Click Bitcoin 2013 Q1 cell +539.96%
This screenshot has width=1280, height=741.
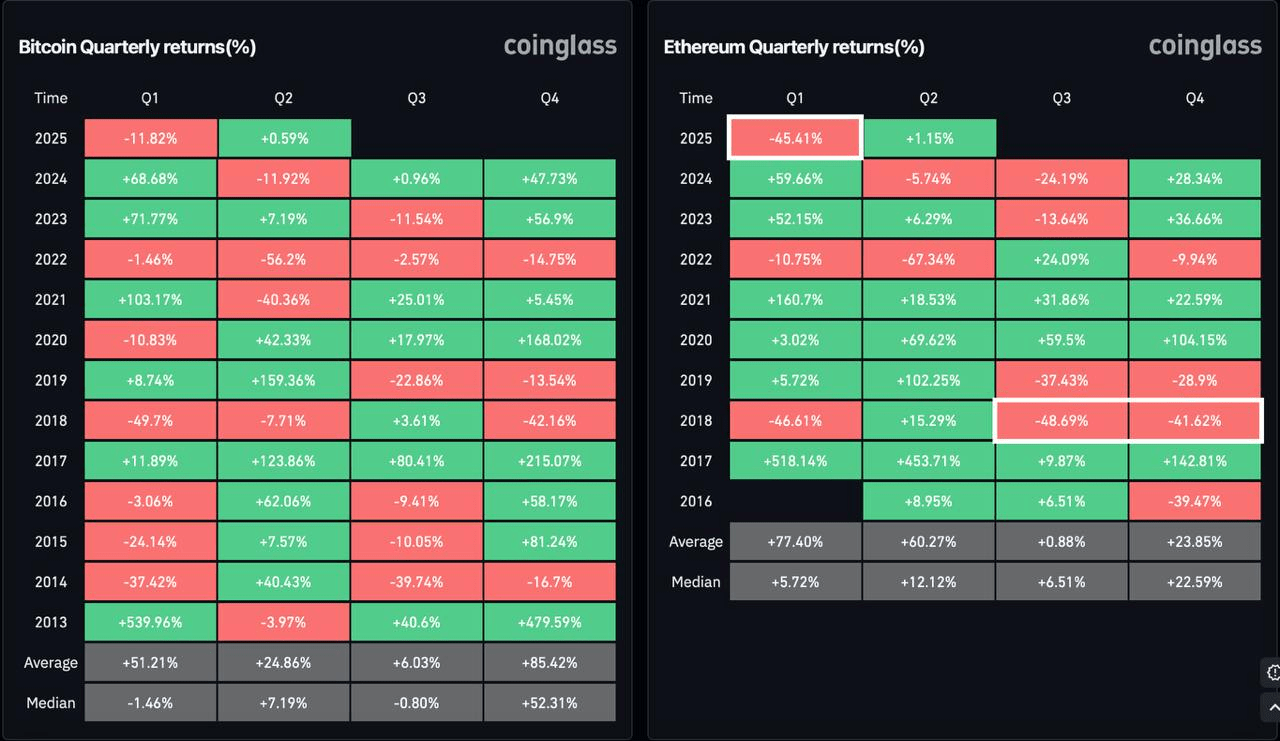tap(150, 622)
